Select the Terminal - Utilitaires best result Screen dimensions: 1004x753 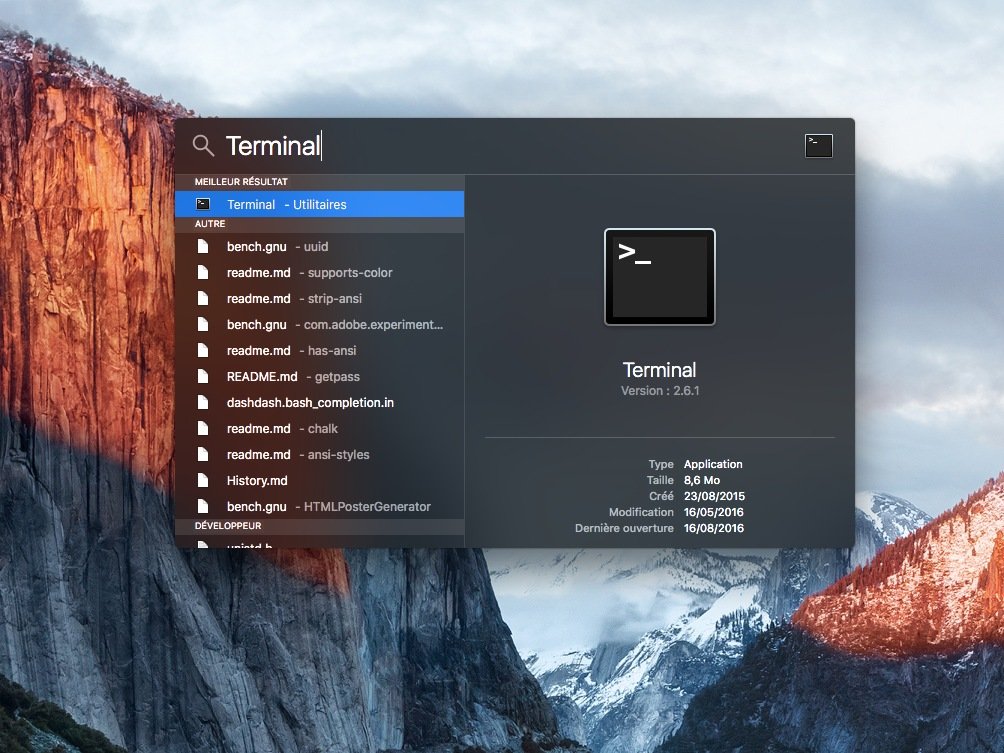click(320, 204)
